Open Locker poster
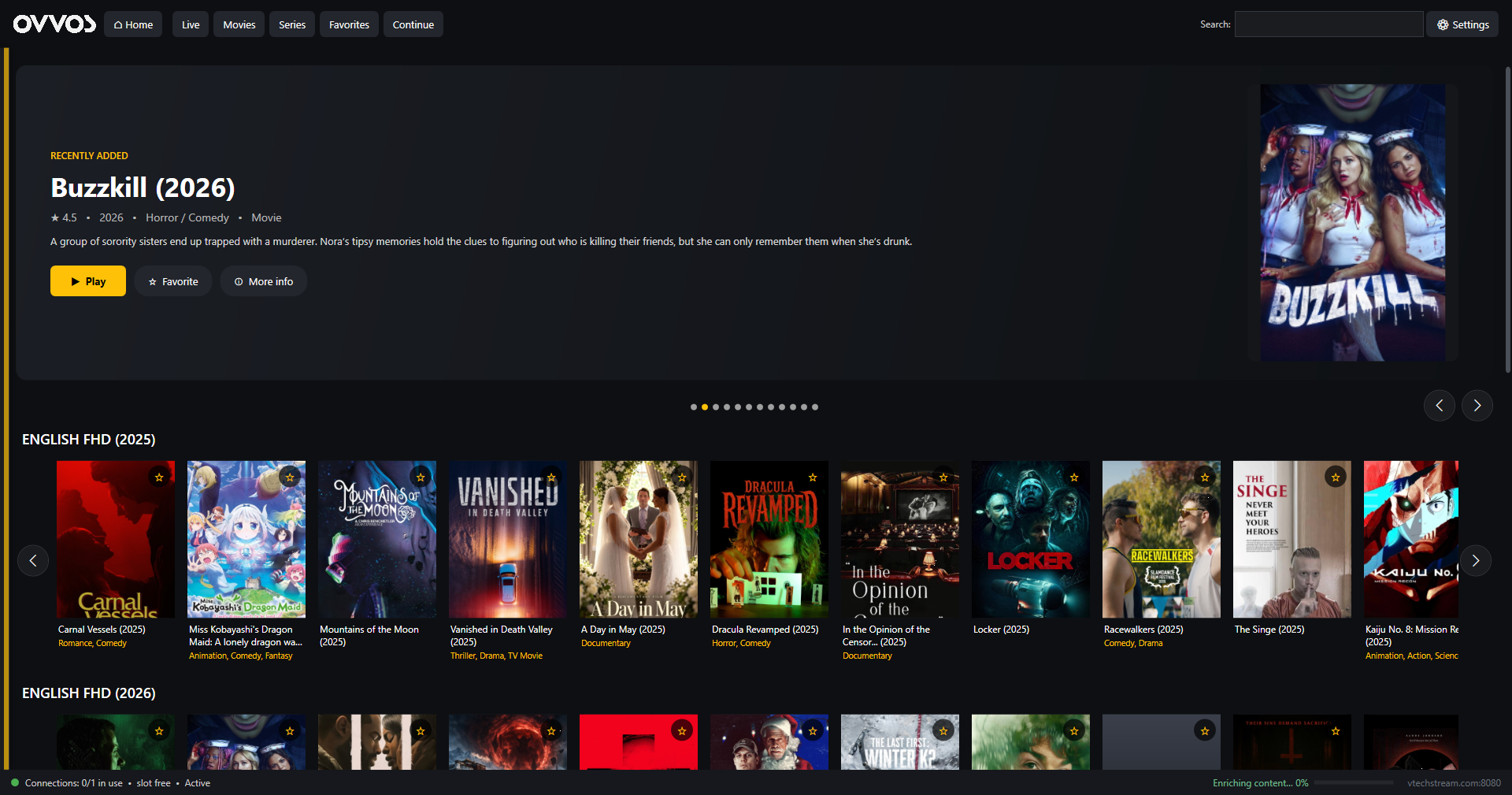Screen dimensions: 1512x795 1031,540
